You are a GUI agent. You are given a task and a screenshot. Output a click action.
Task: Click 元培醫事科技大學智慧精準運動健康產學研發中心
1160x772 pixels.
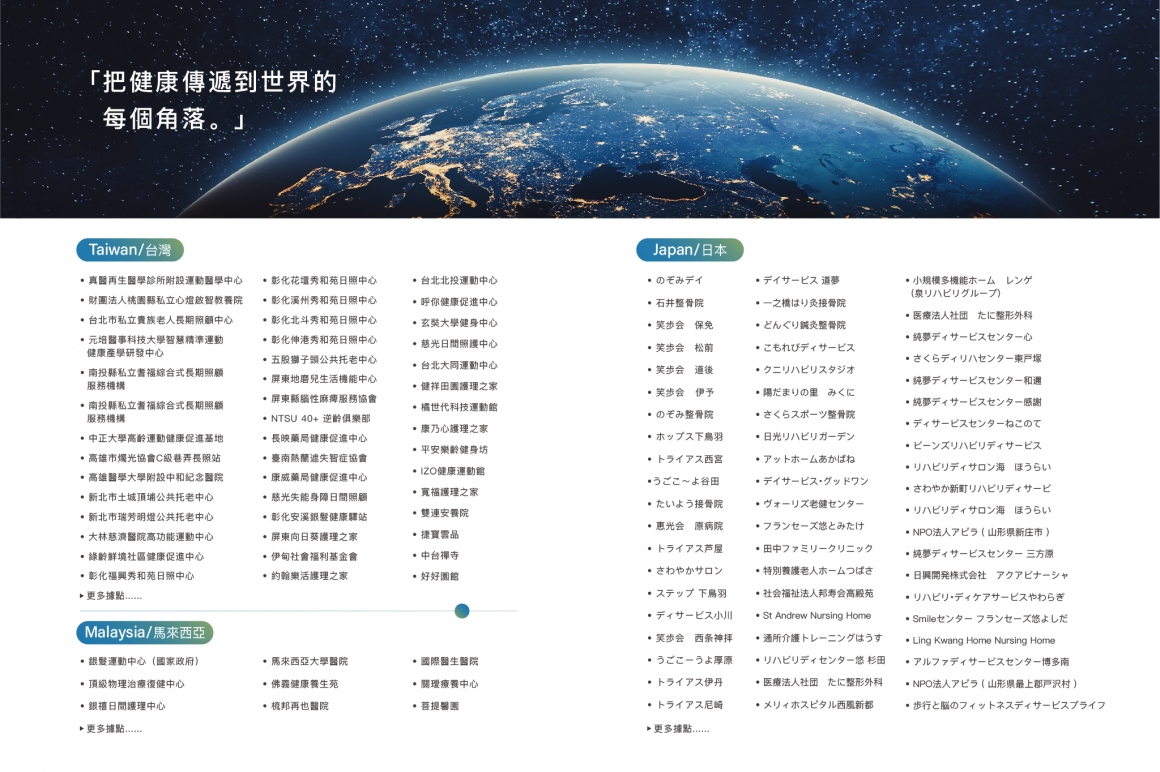click(155, 347)
